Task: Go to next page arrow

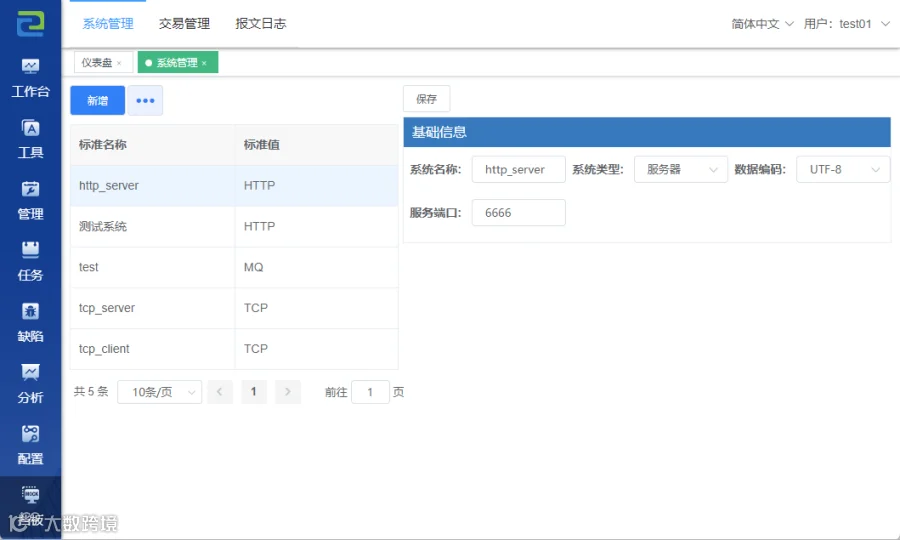Action: coord(288,392)
